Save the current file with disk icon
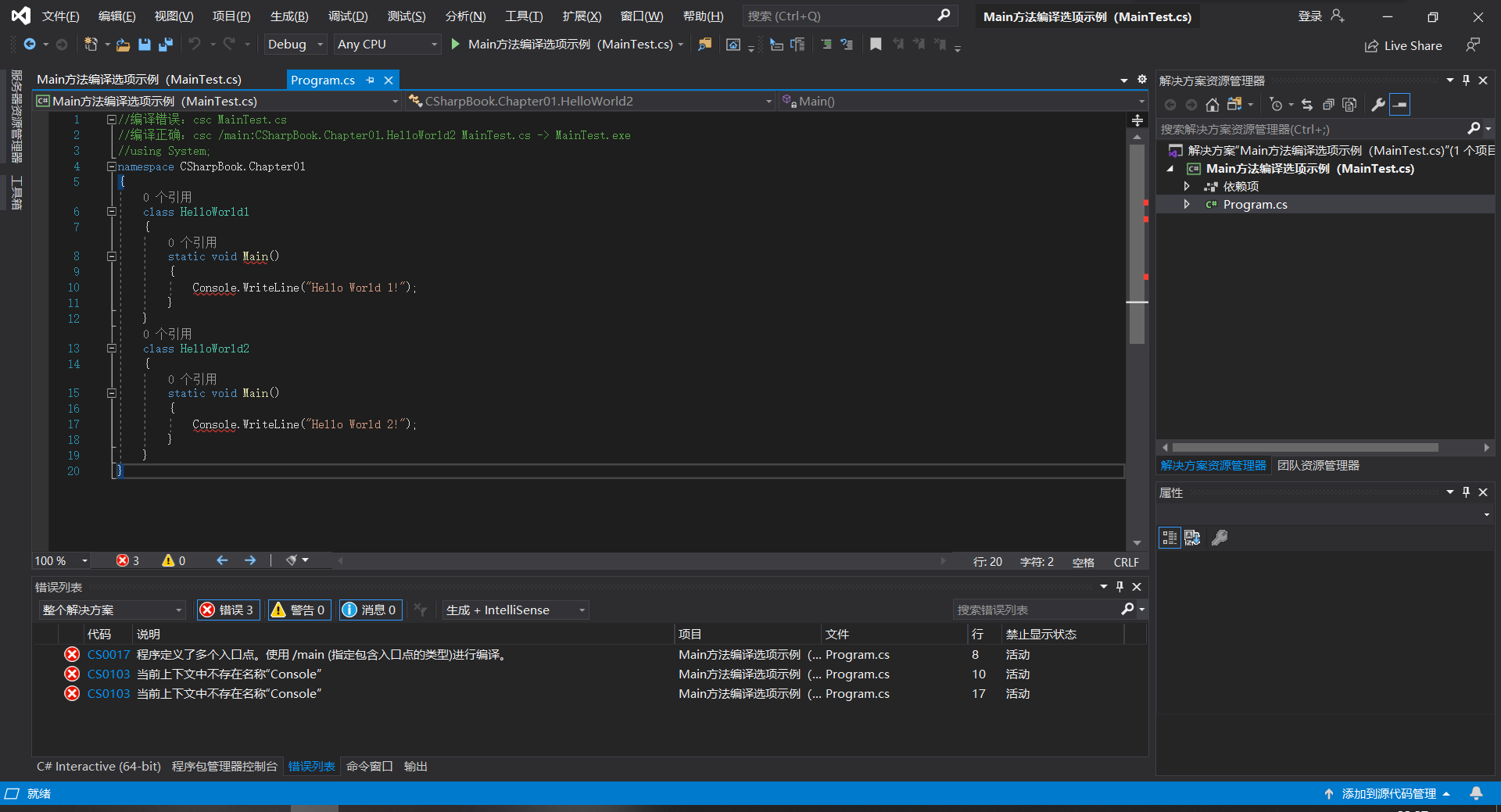This screenshot has height=812, width=1501. [x=144, y=45]
